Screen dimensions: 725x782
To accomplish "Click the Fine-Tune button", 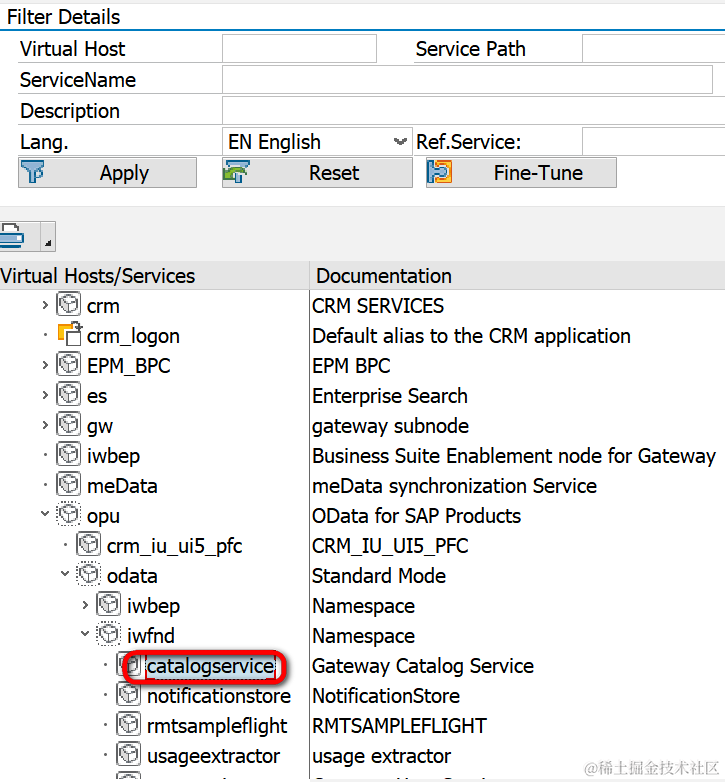I will (521, 173).
